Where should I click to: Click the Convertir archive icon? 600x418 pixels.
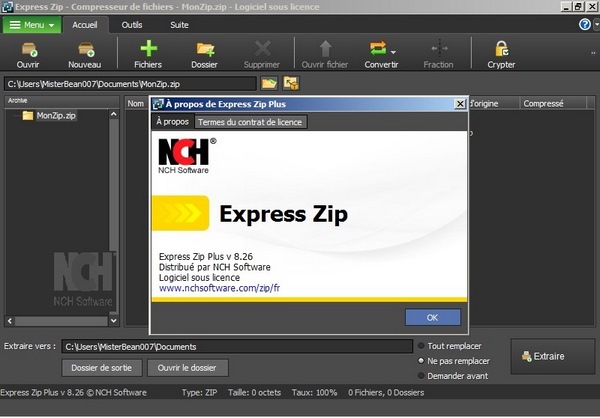point(378,49)
